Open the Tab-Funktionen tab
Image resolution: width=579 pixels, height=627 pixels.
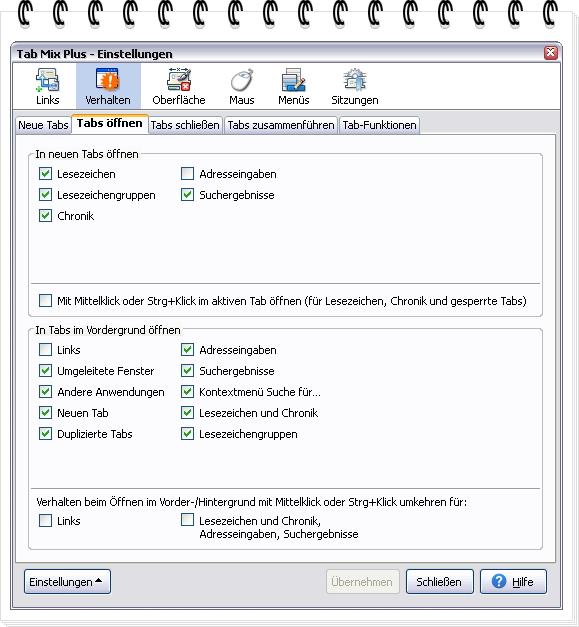click(x=379, y=125)
